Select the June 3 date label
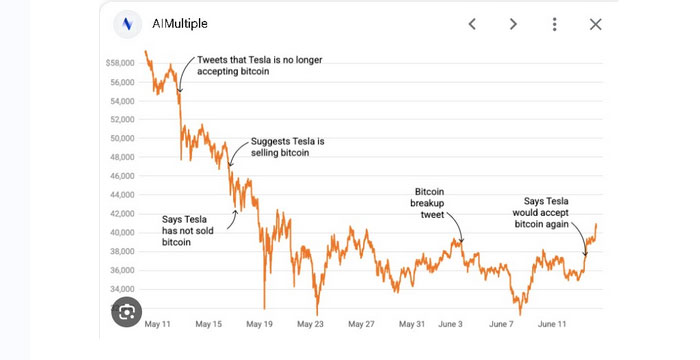The width and height of the screenshot is (700, 360). (x=450, y=324)
